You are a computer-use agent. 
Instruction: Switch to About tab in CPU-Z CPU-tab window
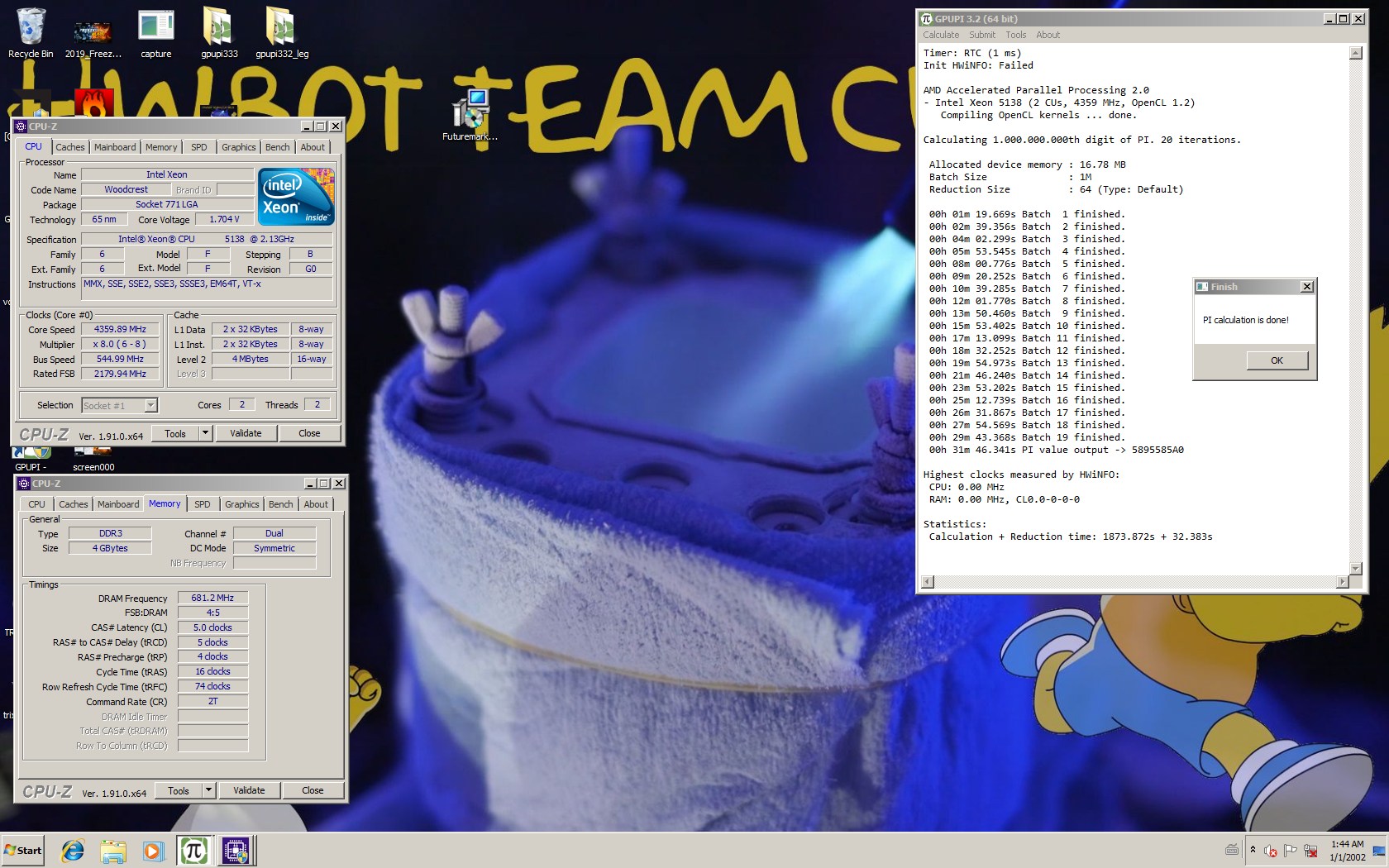[x=313, y=147]
